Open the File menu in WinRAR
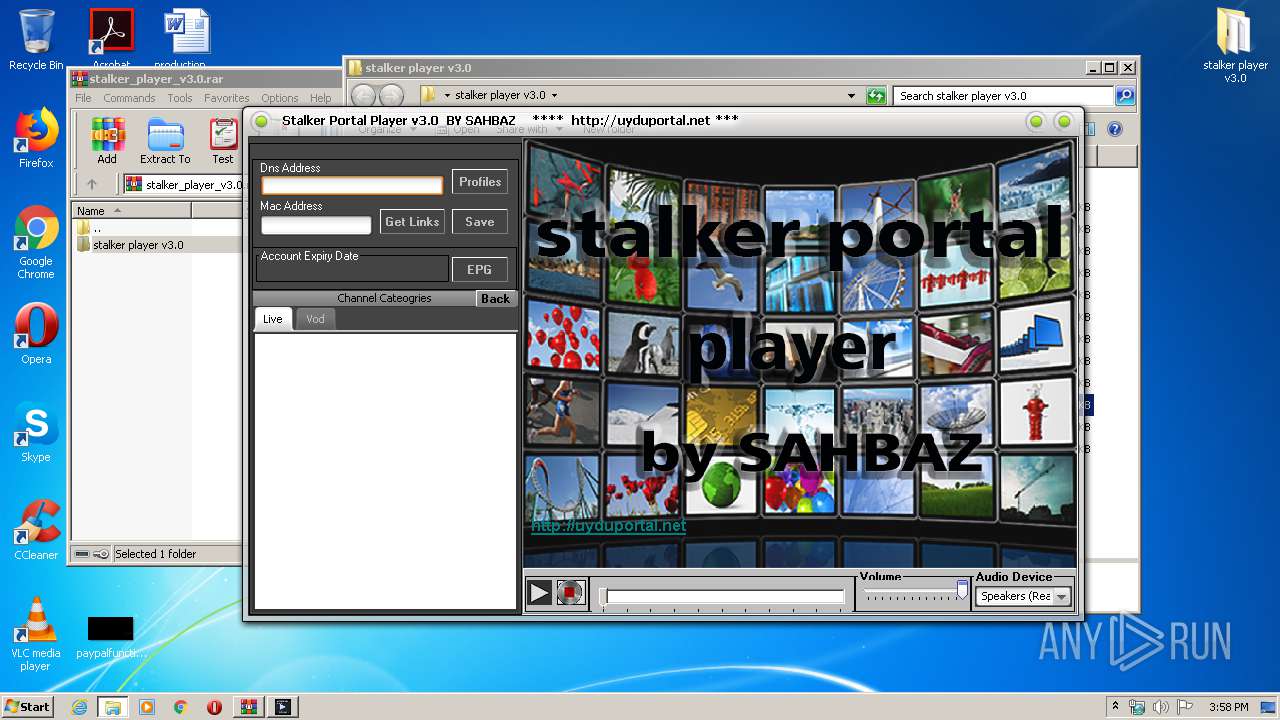 pos(83,98)
